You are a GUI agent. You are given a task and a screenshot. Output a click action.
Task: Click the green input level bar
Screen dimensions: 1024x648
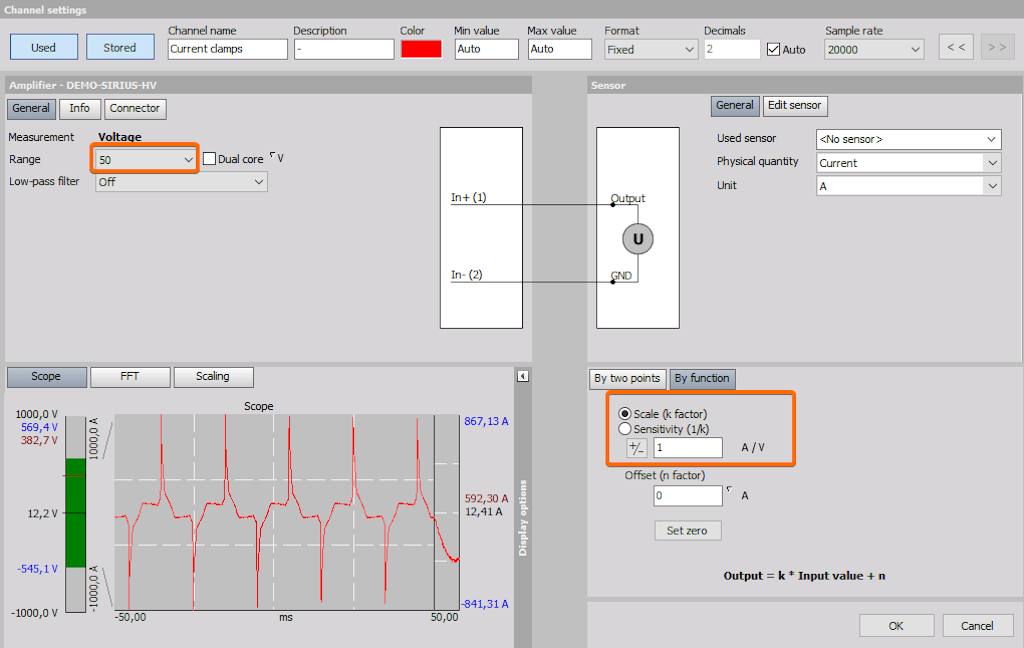coord(75,513)
